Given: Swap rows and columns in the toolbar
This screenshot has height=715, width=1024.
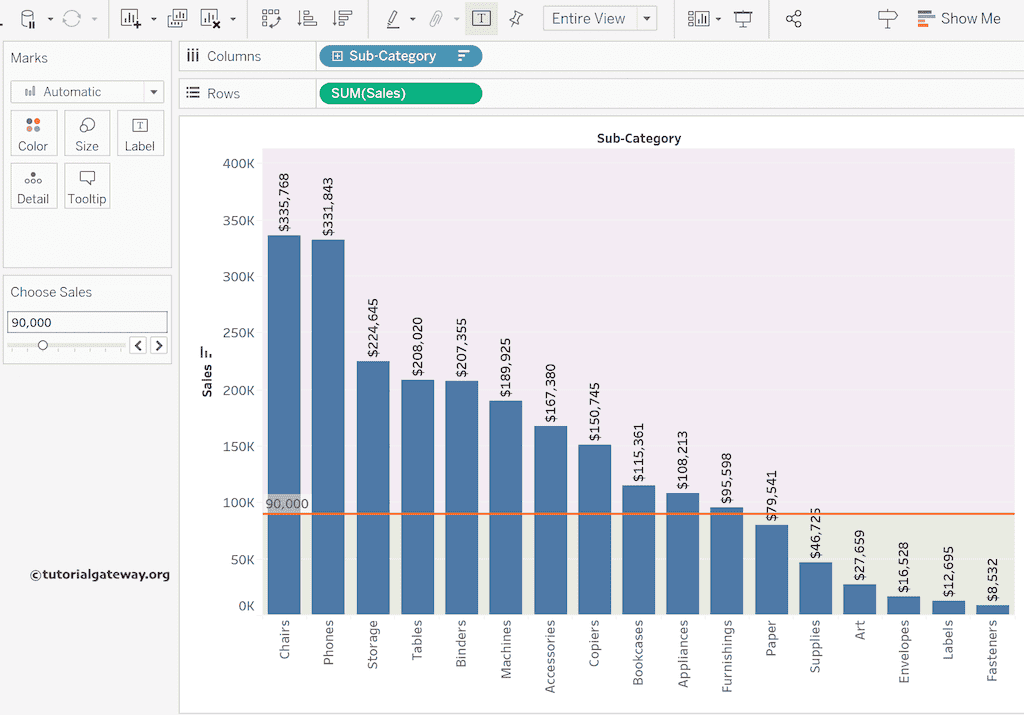Looking at the screenshot, I should pos(271,18).
